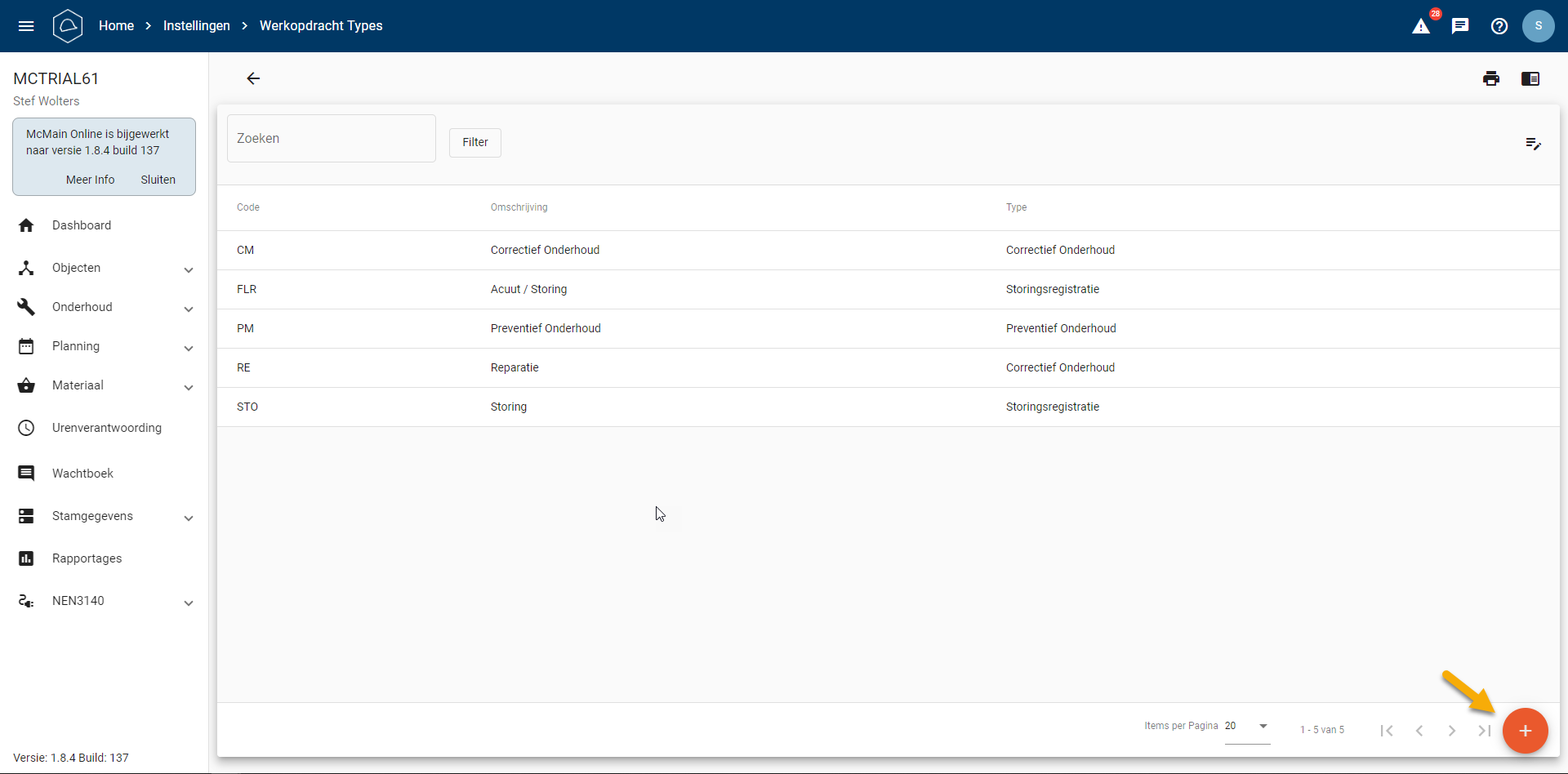
Task: Click the Zoeken search field
Action: [331, 139]
